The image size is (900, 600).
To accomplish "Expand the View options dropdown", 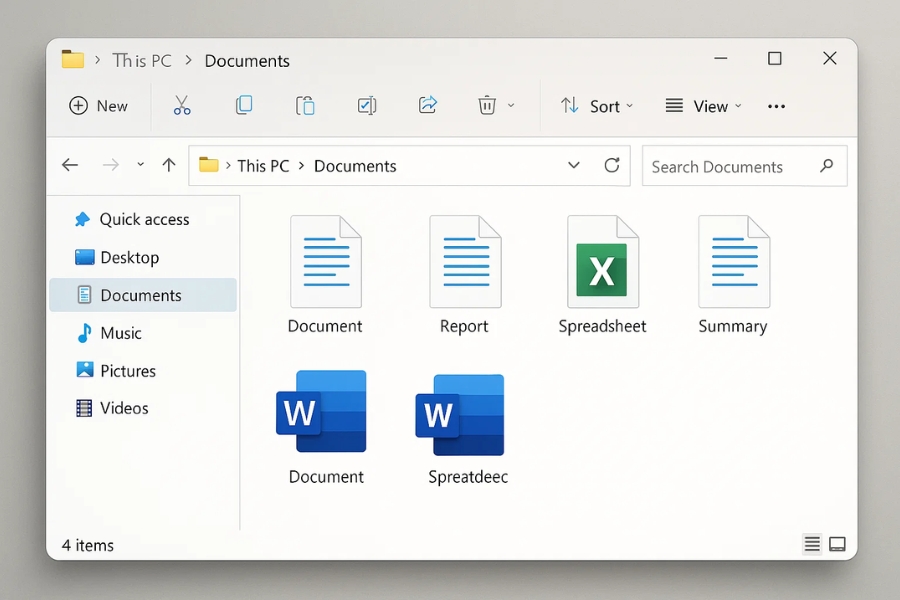I will pyautogui.click(x=703, y=106).
